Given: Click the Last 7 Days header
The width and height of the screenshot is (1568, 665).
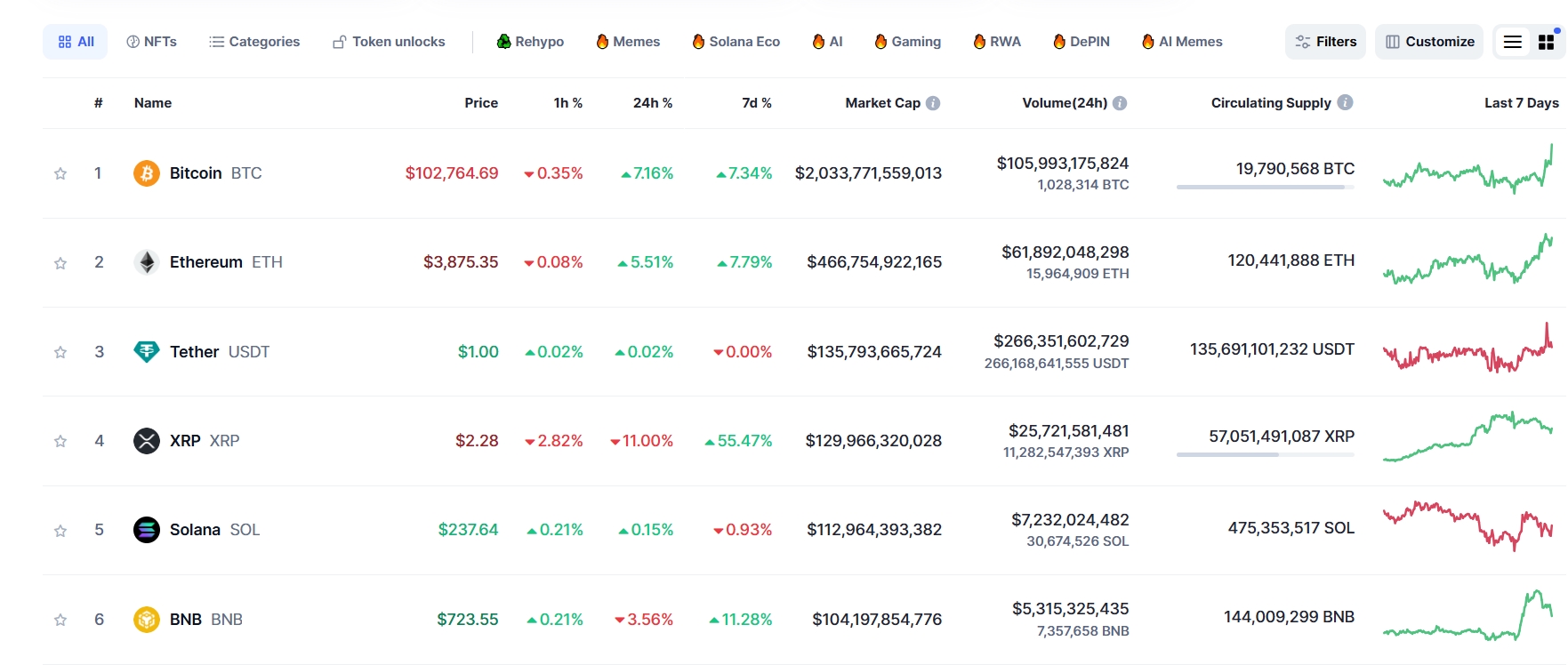Looking at the screenshot, I should 1522,103.
